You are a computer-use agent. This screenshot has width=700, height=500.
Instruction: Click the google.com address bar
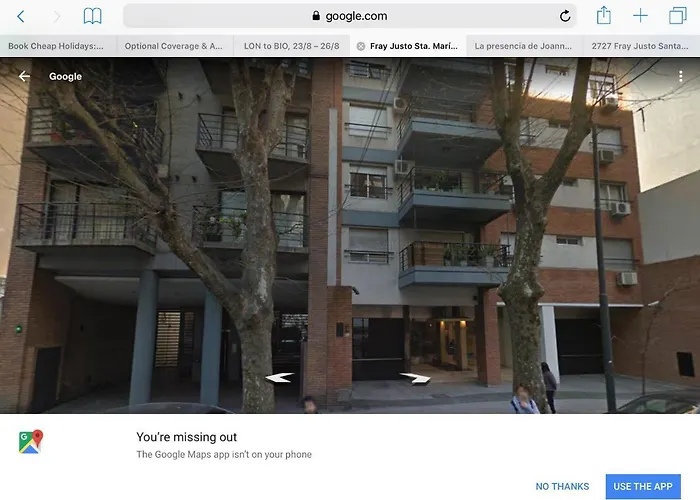(x=350, y=16)
